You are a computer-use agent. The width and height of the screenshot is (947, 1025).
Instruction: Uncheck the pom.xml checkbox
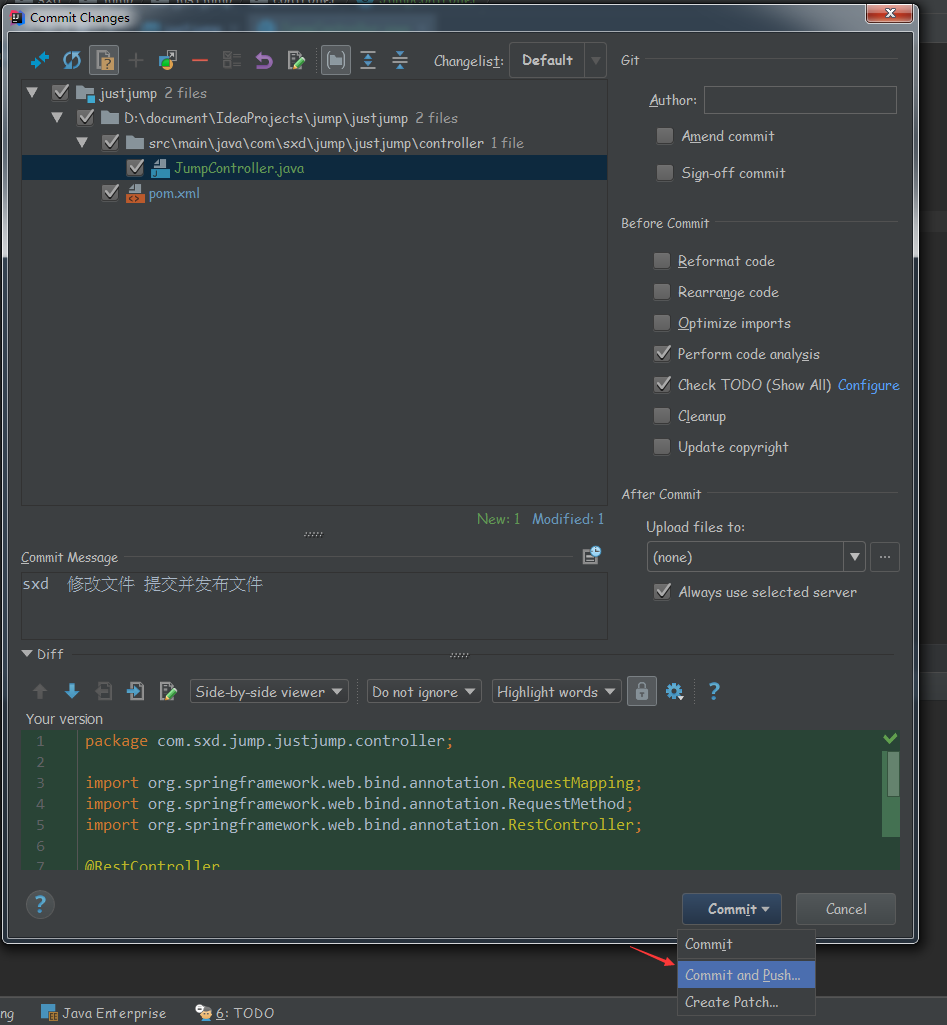(110, 193)
